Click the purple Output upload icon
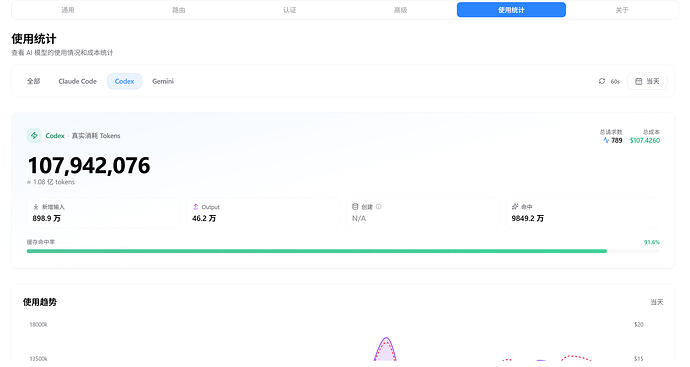690x367 pixels. point(196,206)
